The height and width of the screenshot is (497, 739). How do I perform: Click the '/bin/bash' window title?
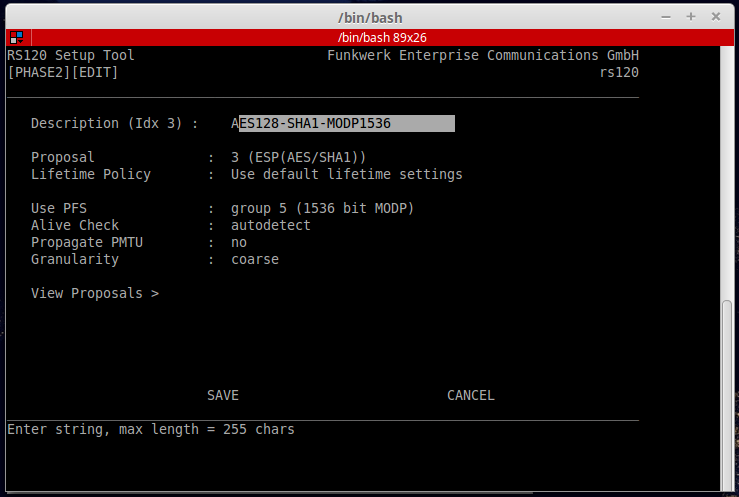click(370, 17)
